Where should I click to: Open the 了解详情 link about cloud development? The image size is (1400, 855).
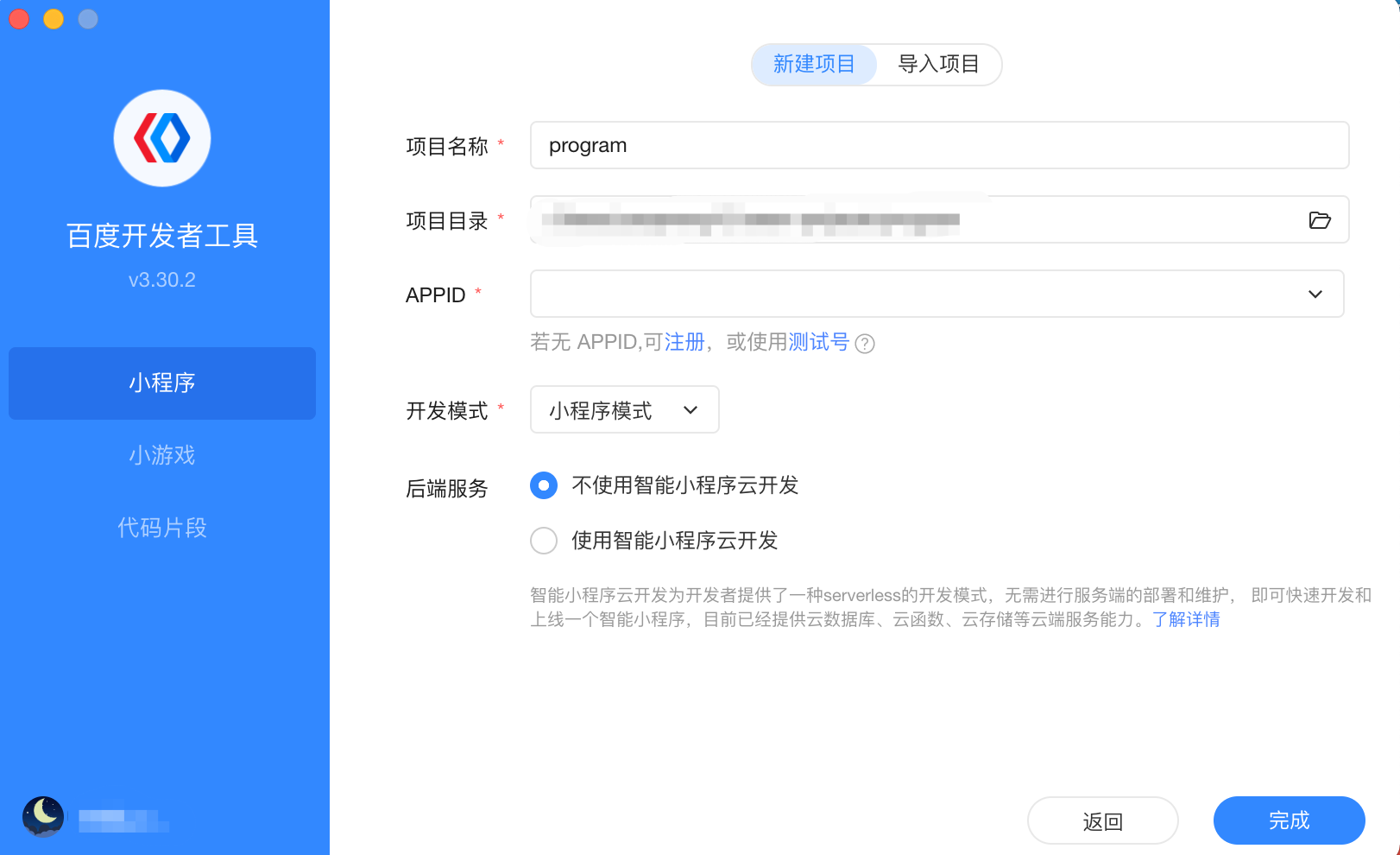click(x=1186, y=619)
